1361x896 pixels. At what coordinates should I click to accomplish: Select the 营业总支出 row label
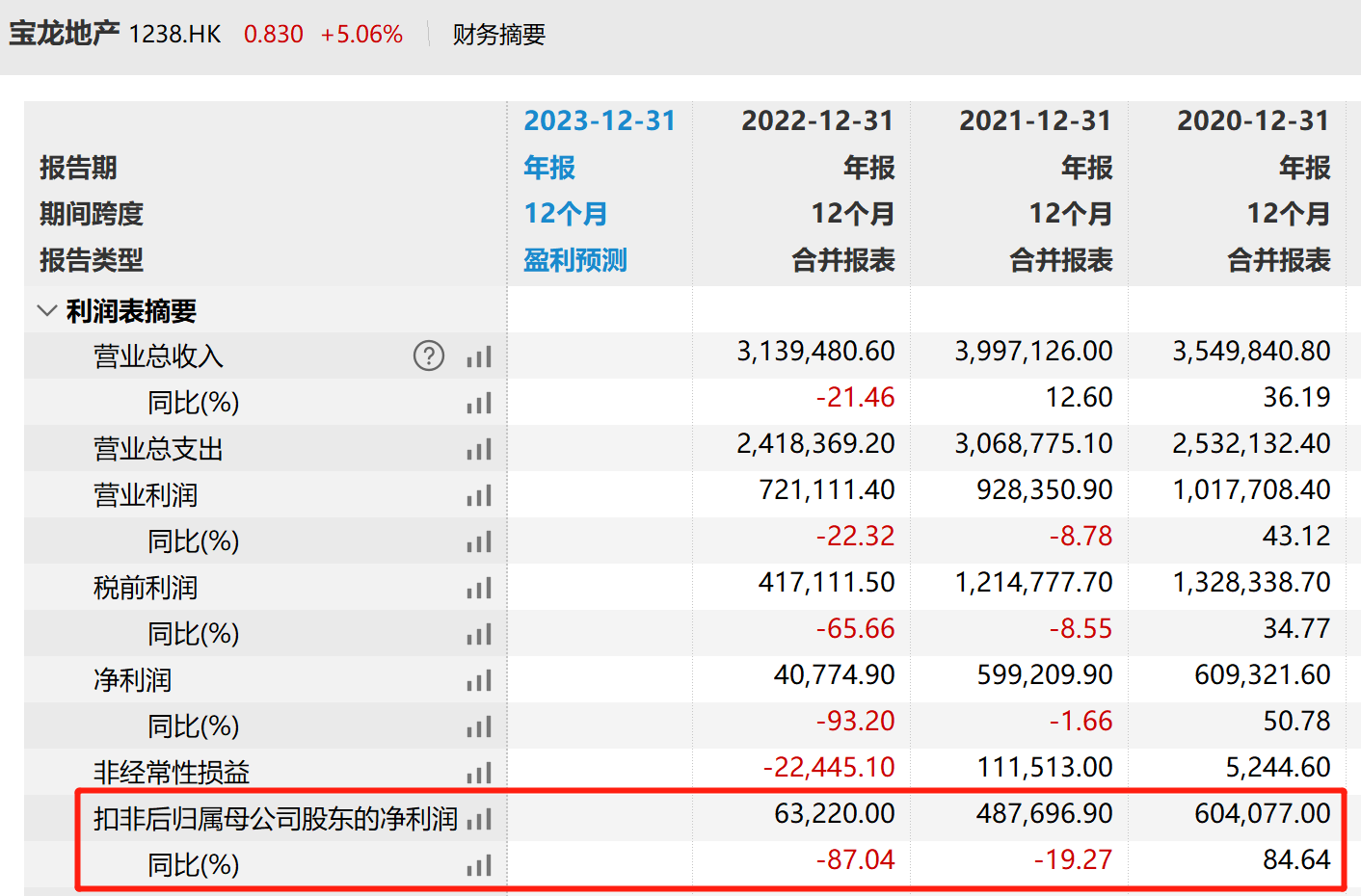158,449
